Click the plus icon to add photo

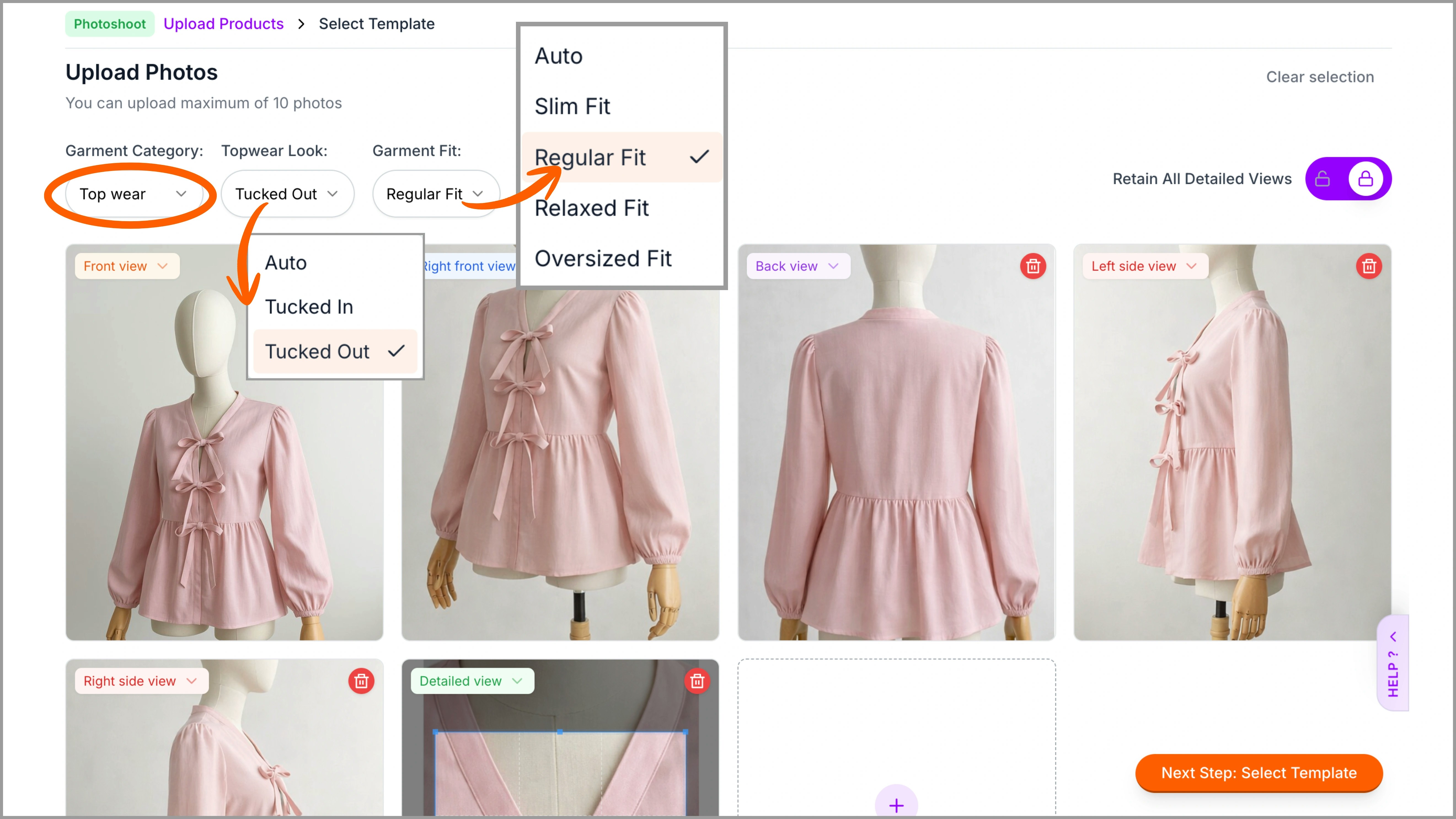(x=896, y=805)
